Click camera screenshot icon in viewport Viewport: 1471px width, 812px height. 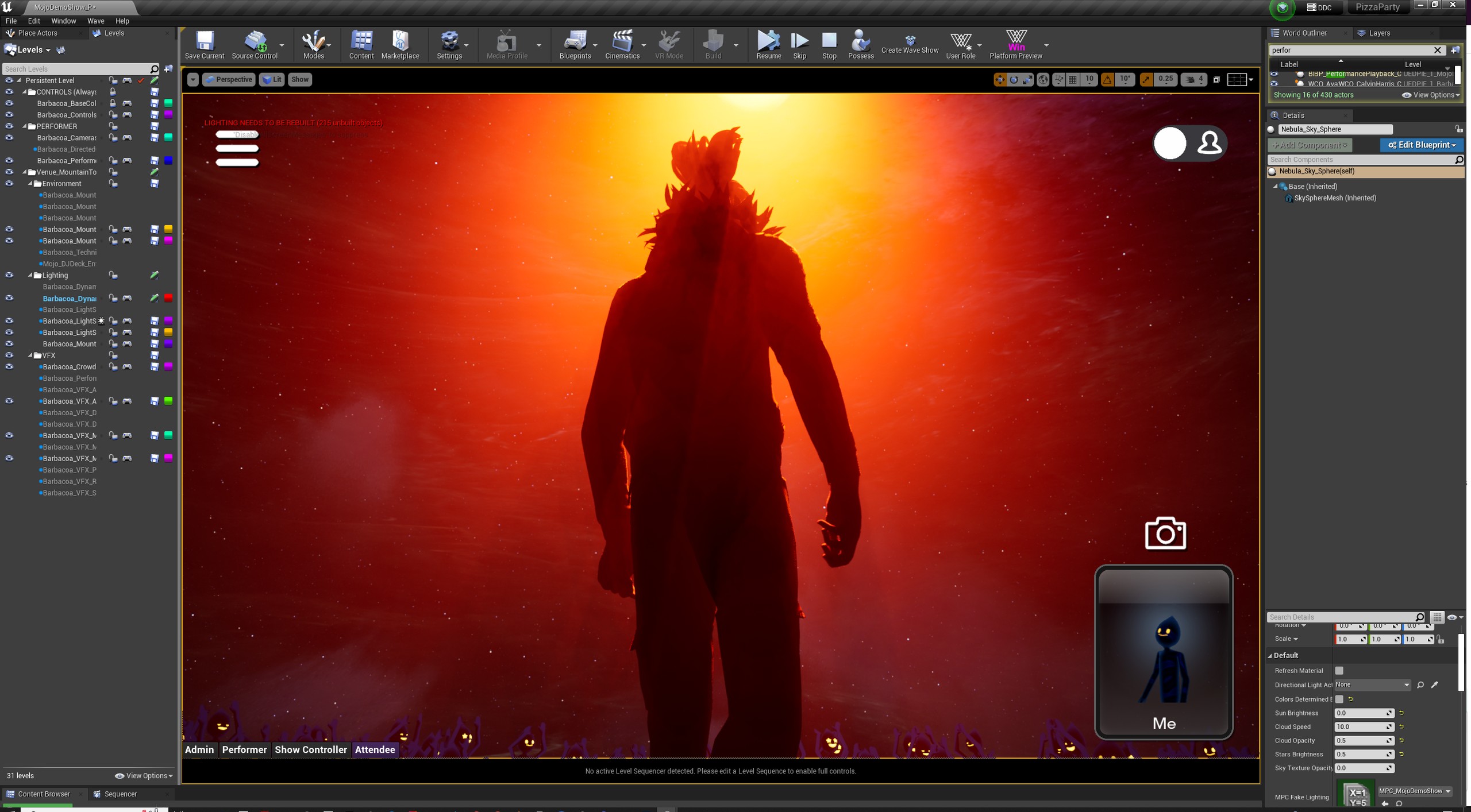(1165, 533)
